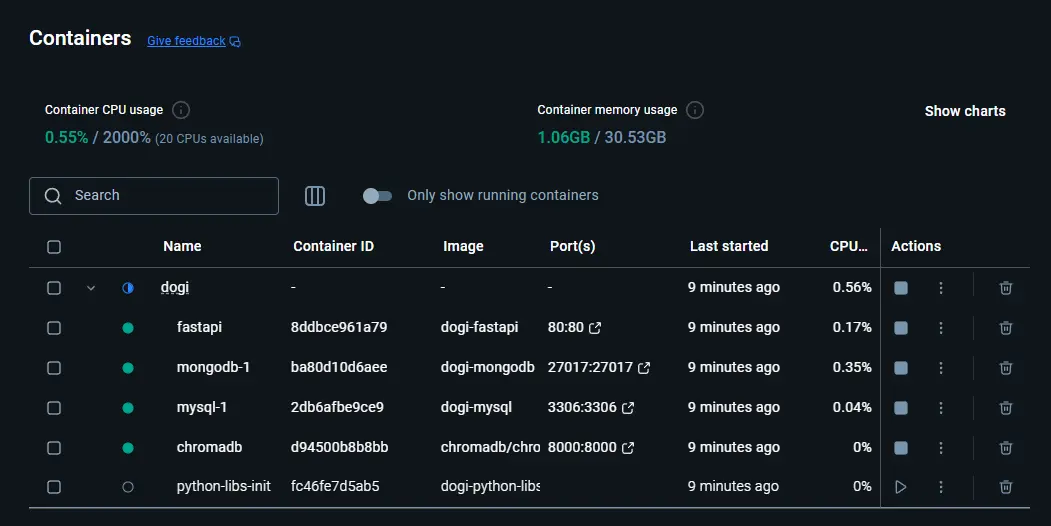This screenshot has height=526, width=1051.
Task: Click container ID d94500b8b8bb
Action: tap(339, 447)
